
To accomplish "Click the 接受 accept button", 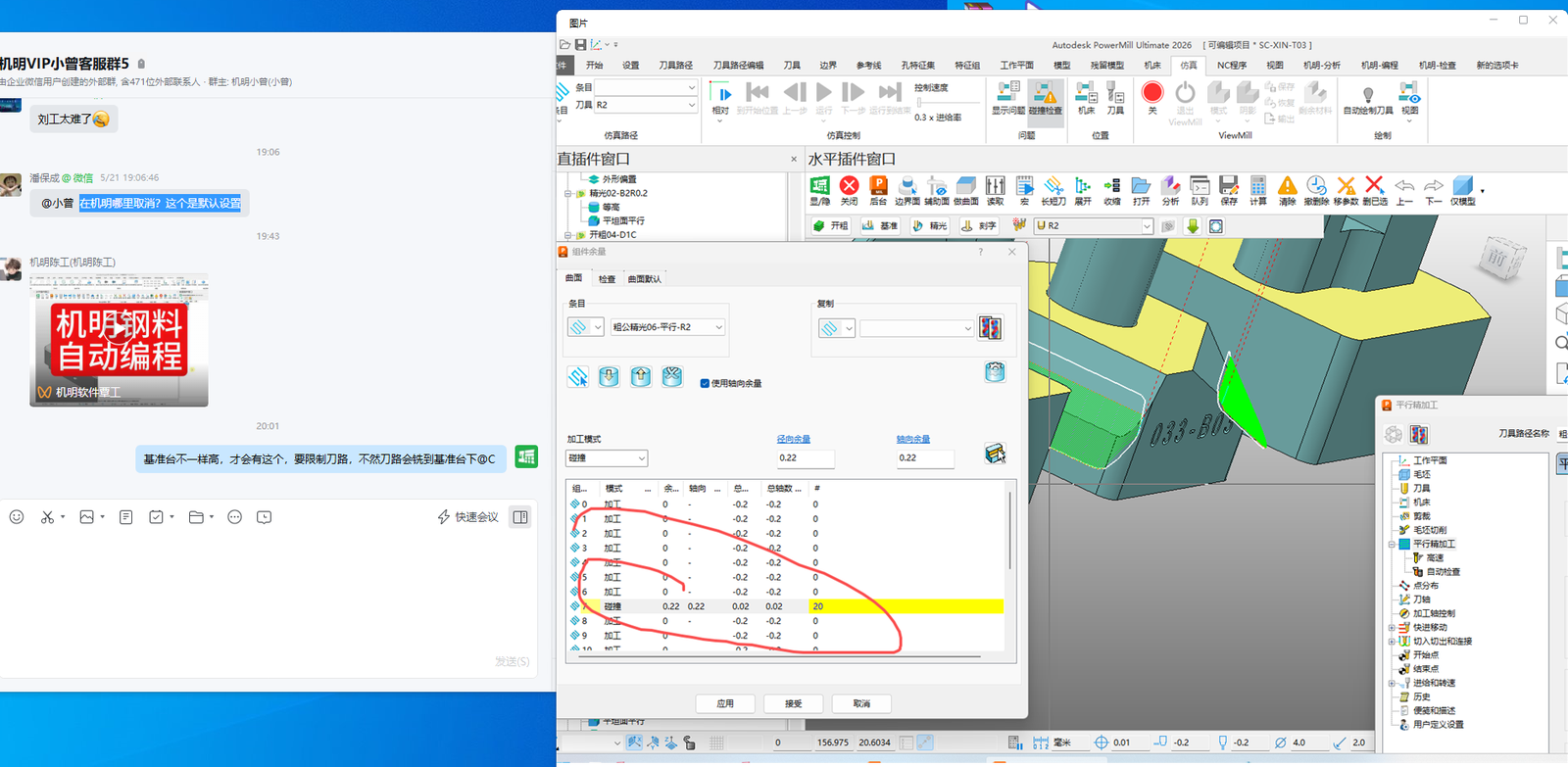I will click(794, 703).
